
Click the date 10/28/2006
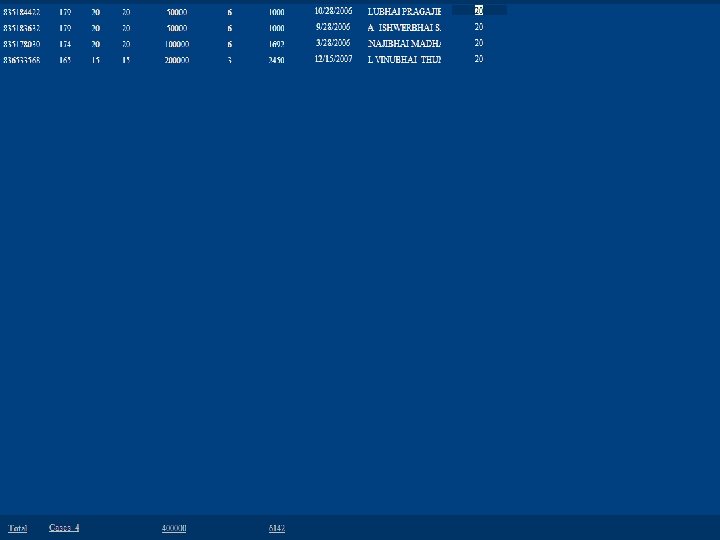(x=333, y=11)
